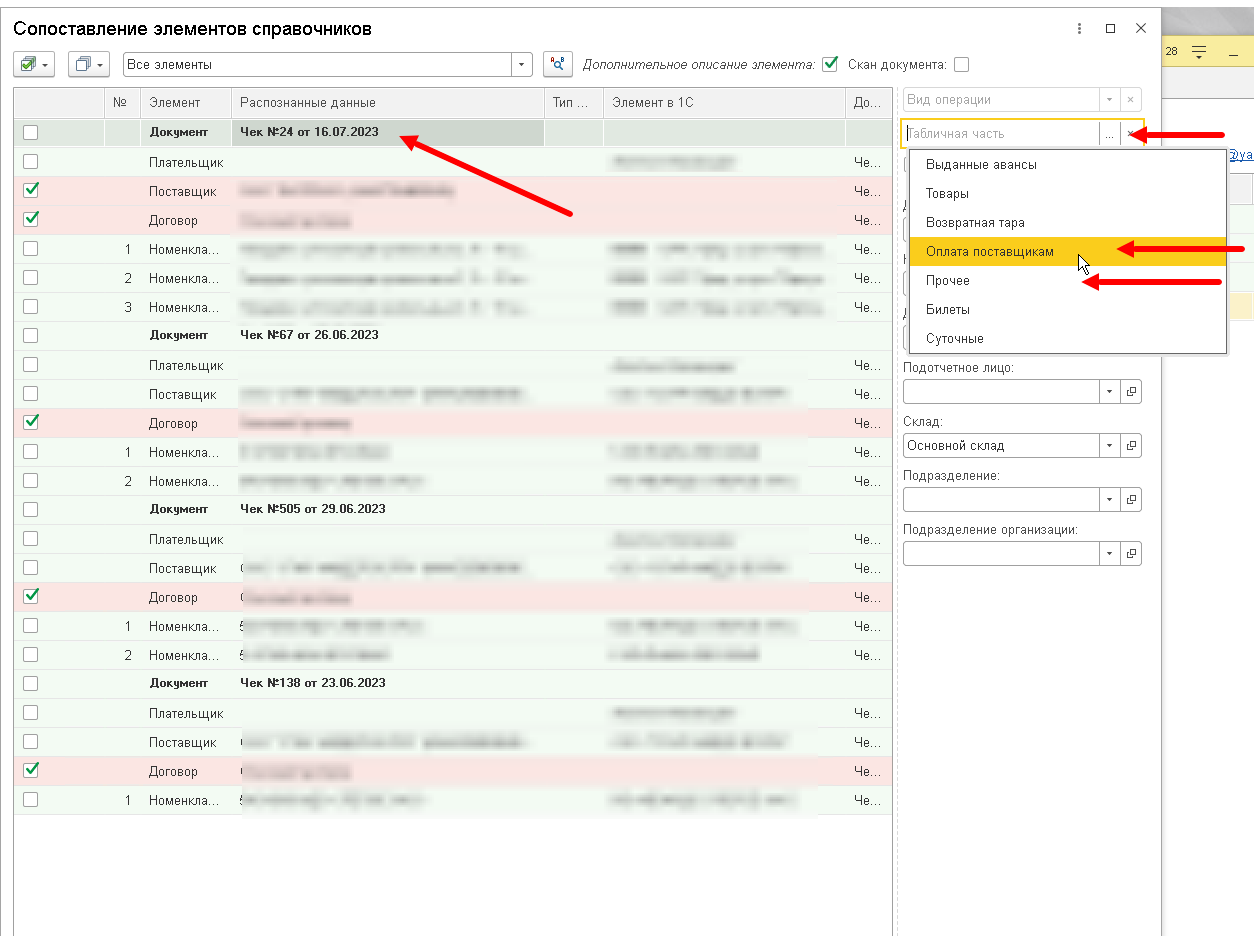This screenshot has height=936, width=1254.
Task: Open the copy-pages toolbar button menu
Action: click(89, 64)
